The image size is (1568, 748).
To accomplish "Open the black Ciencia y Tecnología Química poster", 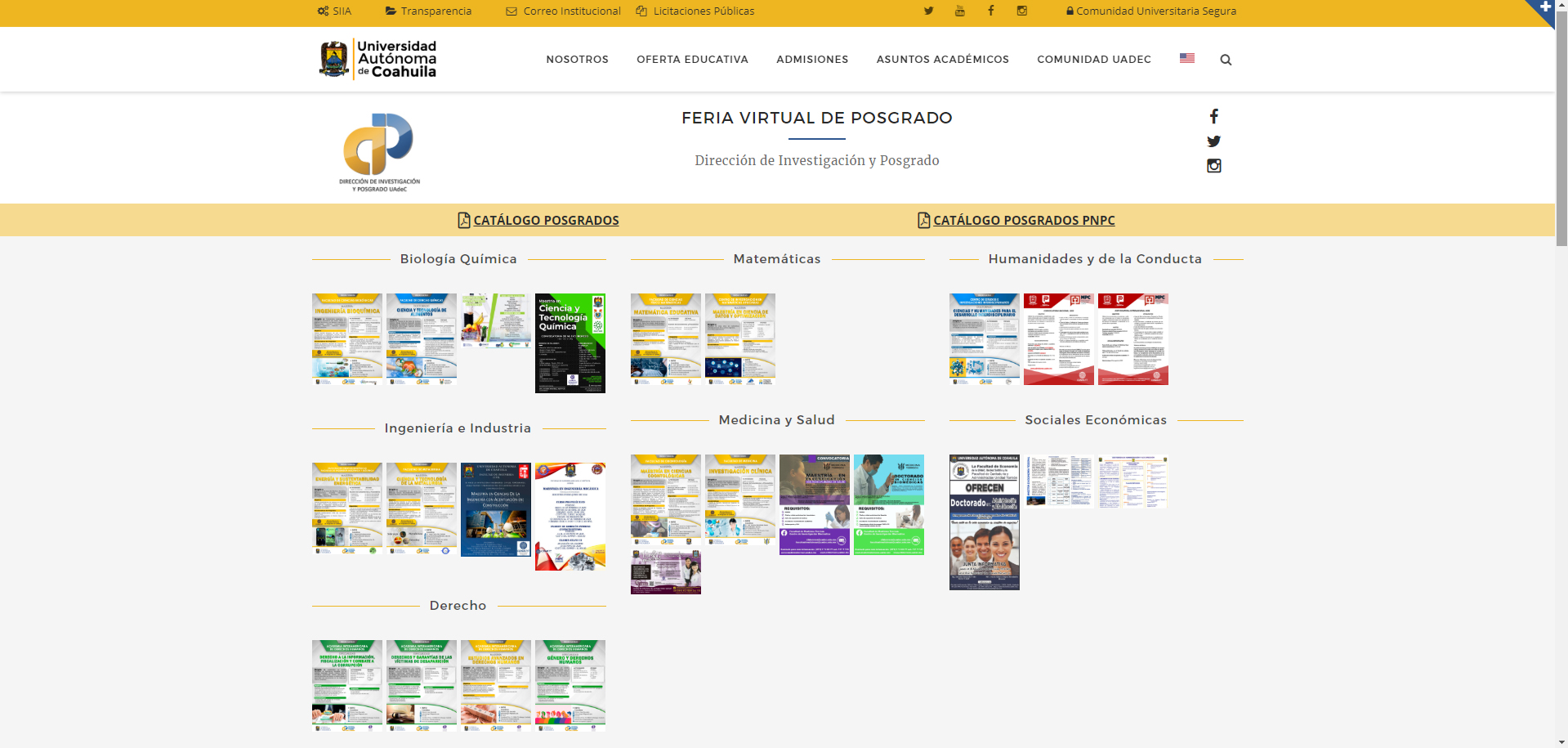I will click(570, 343).
